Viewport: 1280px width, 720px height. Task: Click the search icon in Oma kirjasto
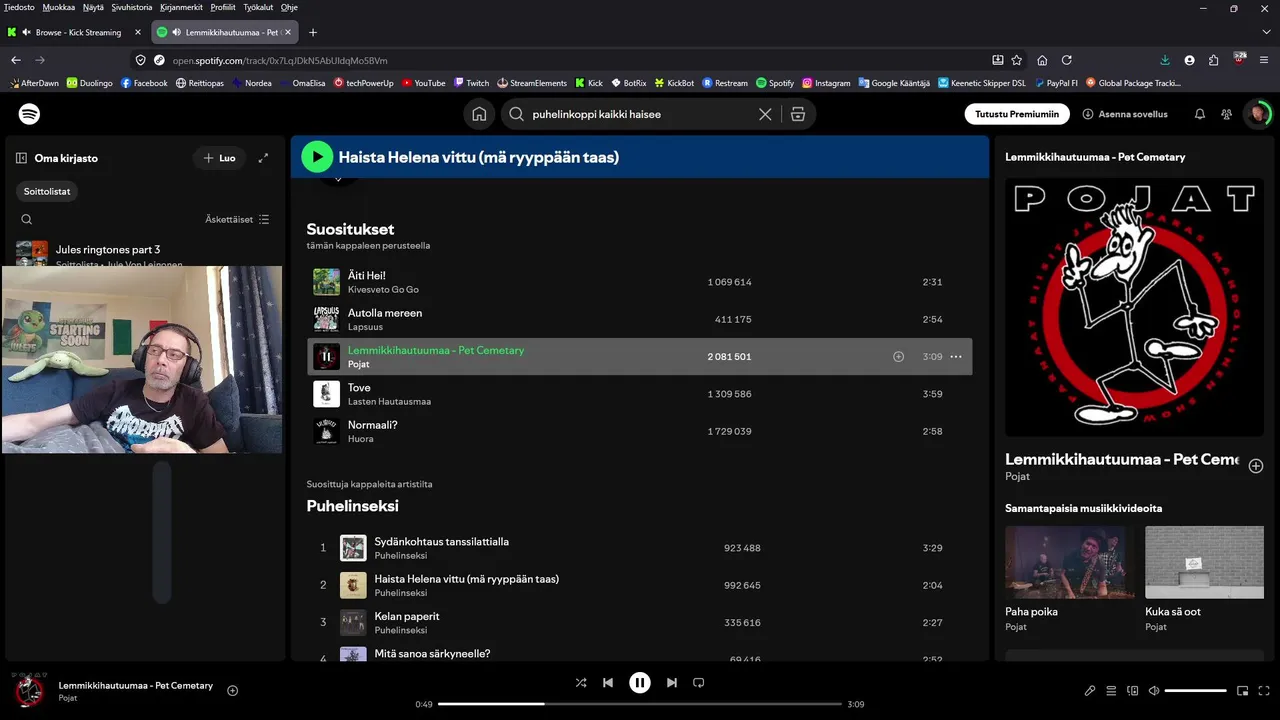point(27,219)
